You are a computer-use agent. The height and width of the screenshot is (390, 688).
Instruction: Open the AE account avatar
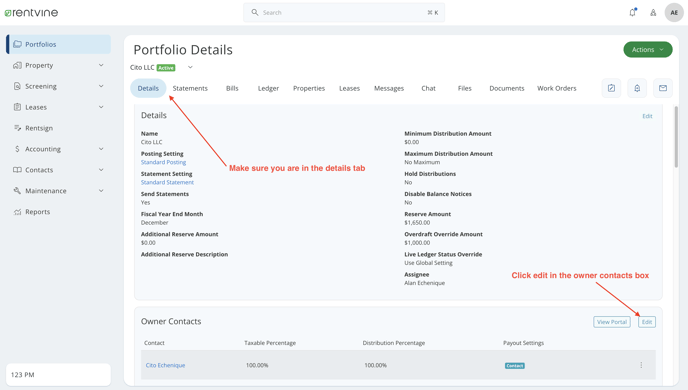coord(674,13)
